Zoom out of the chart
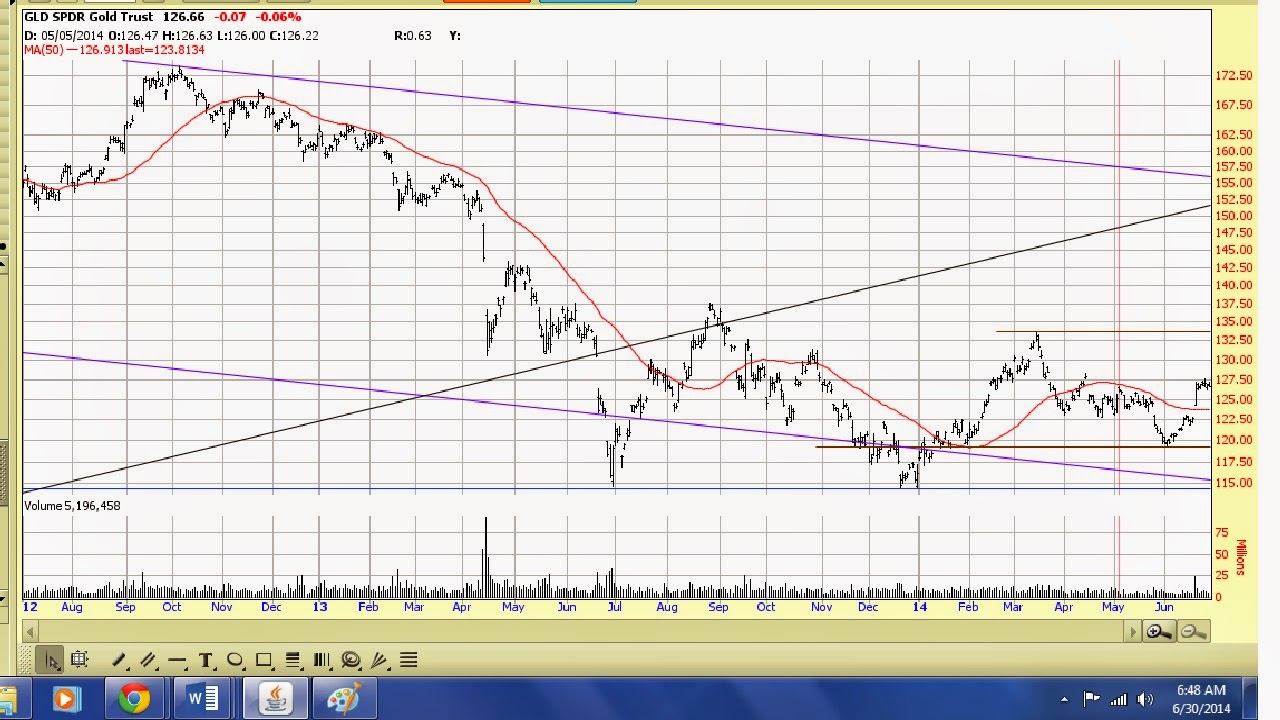1280x720 pixels. [1192, 631]
